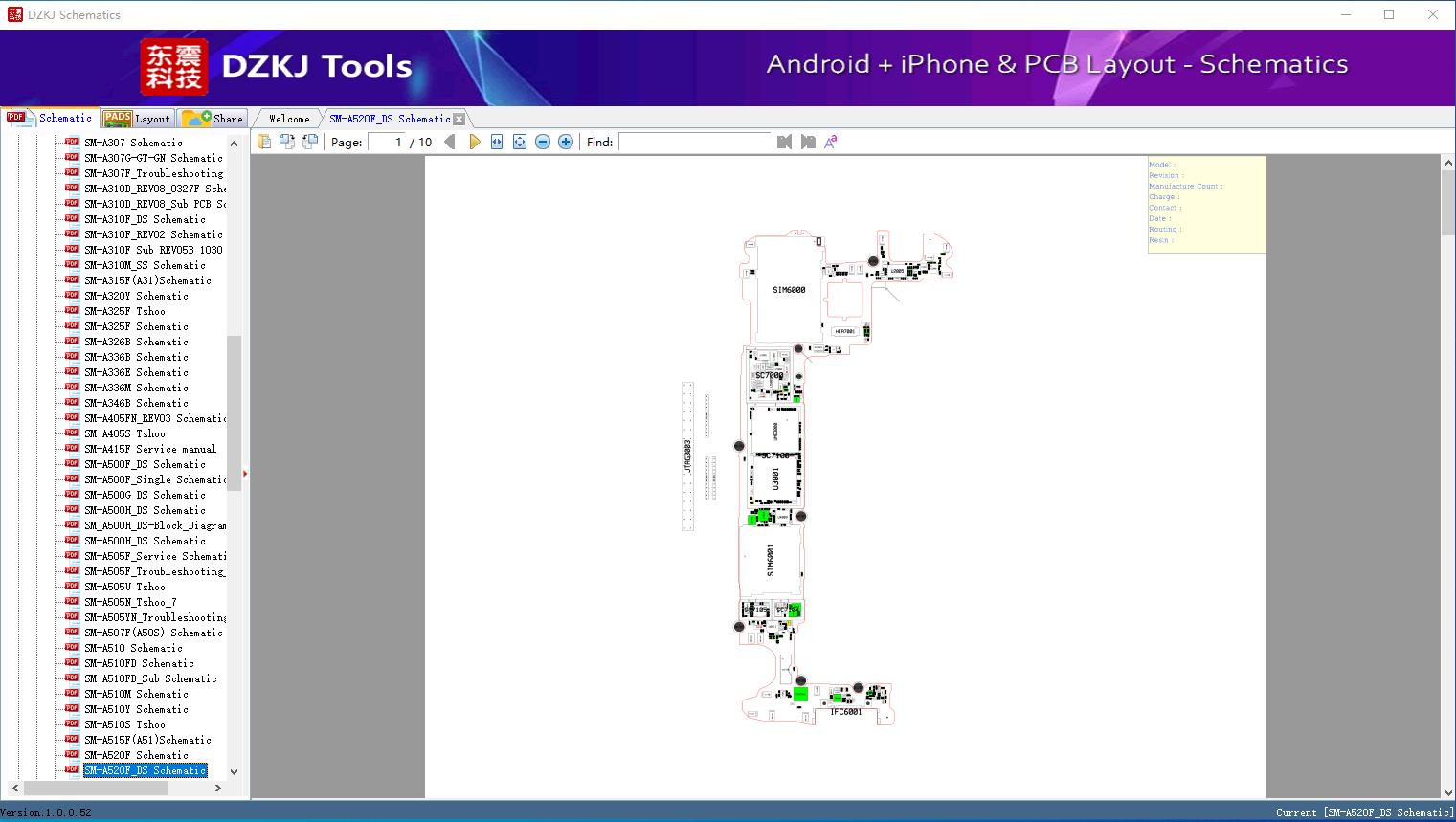Select the SM-A520F_DS Schematic document tab
The width and height of the screenshot is (1456, 822).
390,119
